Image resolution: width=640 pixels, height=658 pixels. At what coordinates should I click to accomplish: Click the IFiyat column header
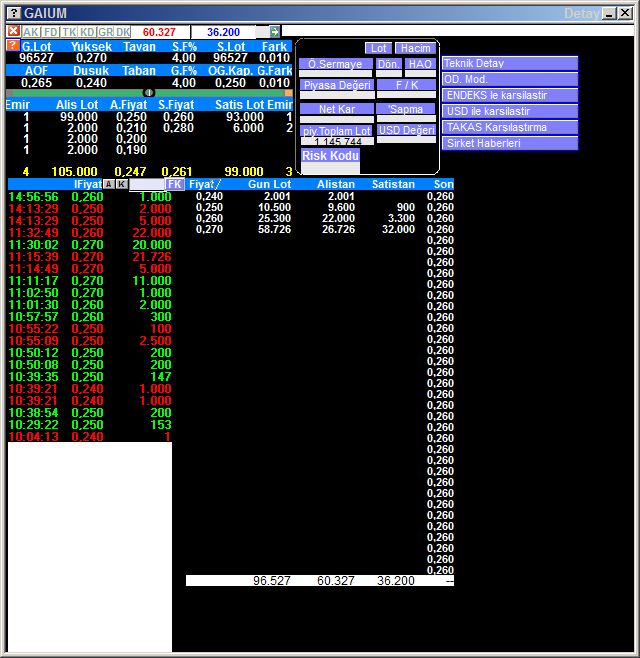(x=88, y=184)
